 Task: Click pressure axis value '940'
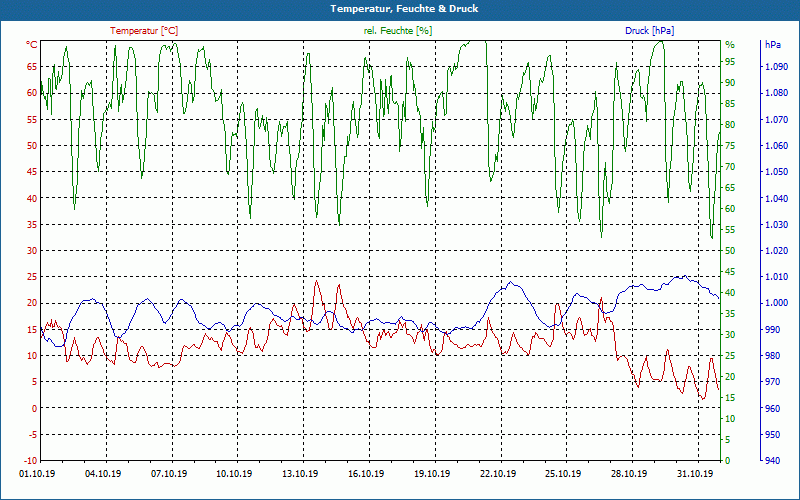pos(772,460)
